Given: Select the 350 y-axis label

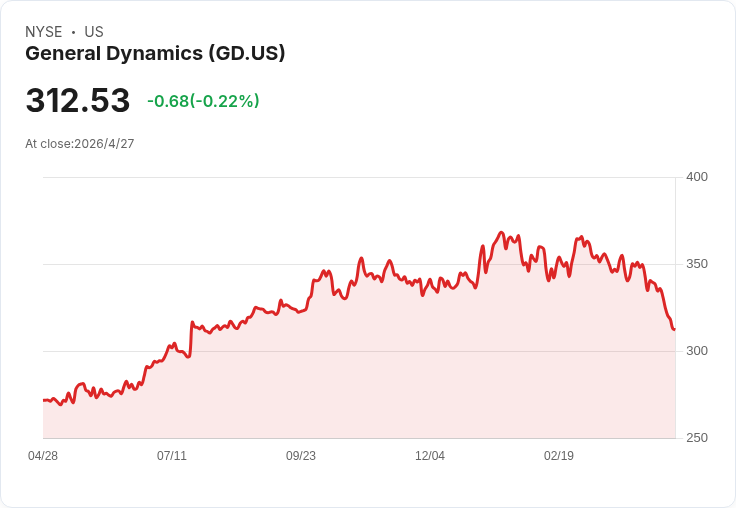Looking at the screenshot, I should point(697,264).
